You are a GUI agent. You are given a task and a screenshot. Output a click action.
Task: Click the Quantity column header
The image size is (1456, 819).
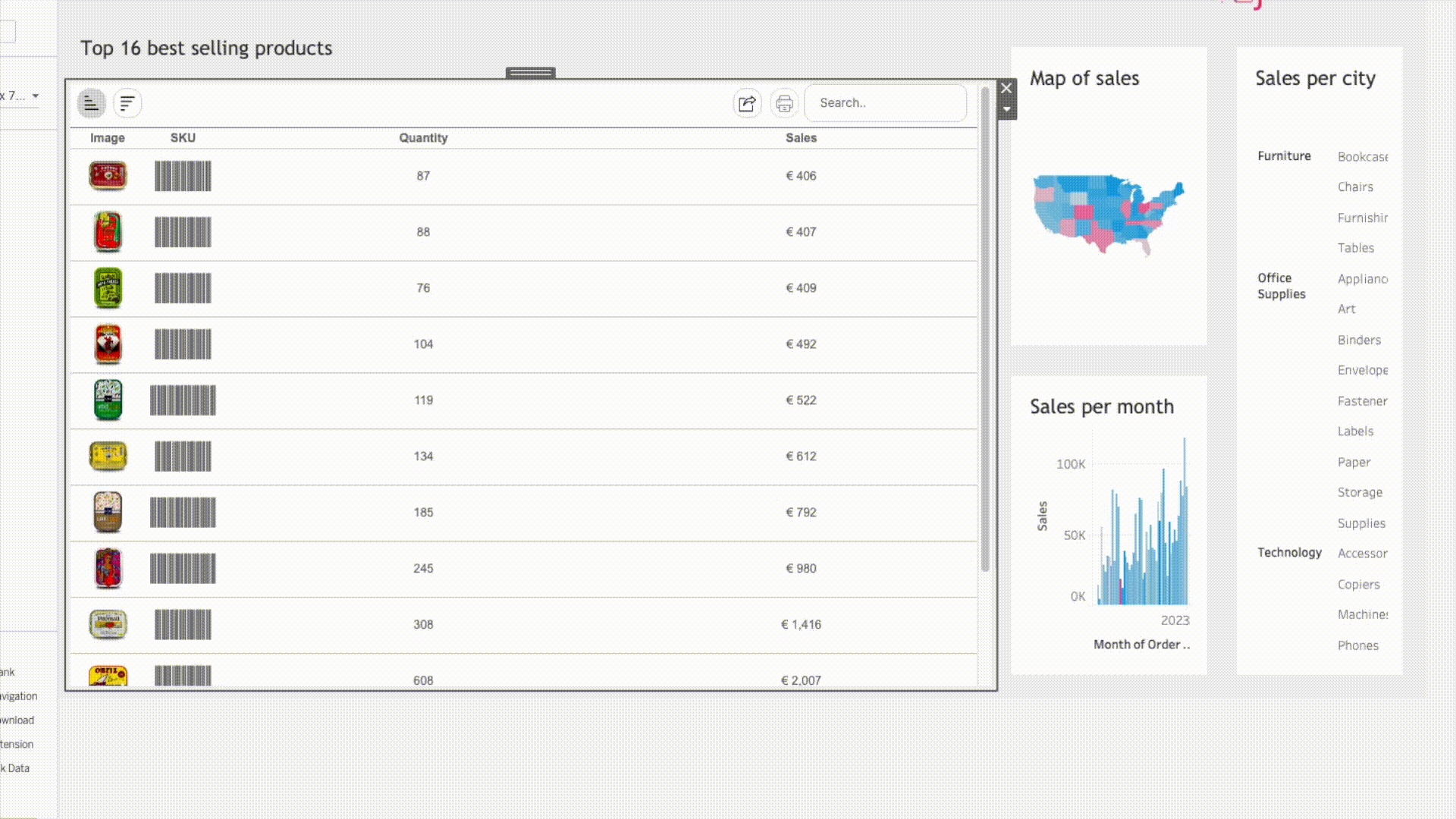(423, 138)
